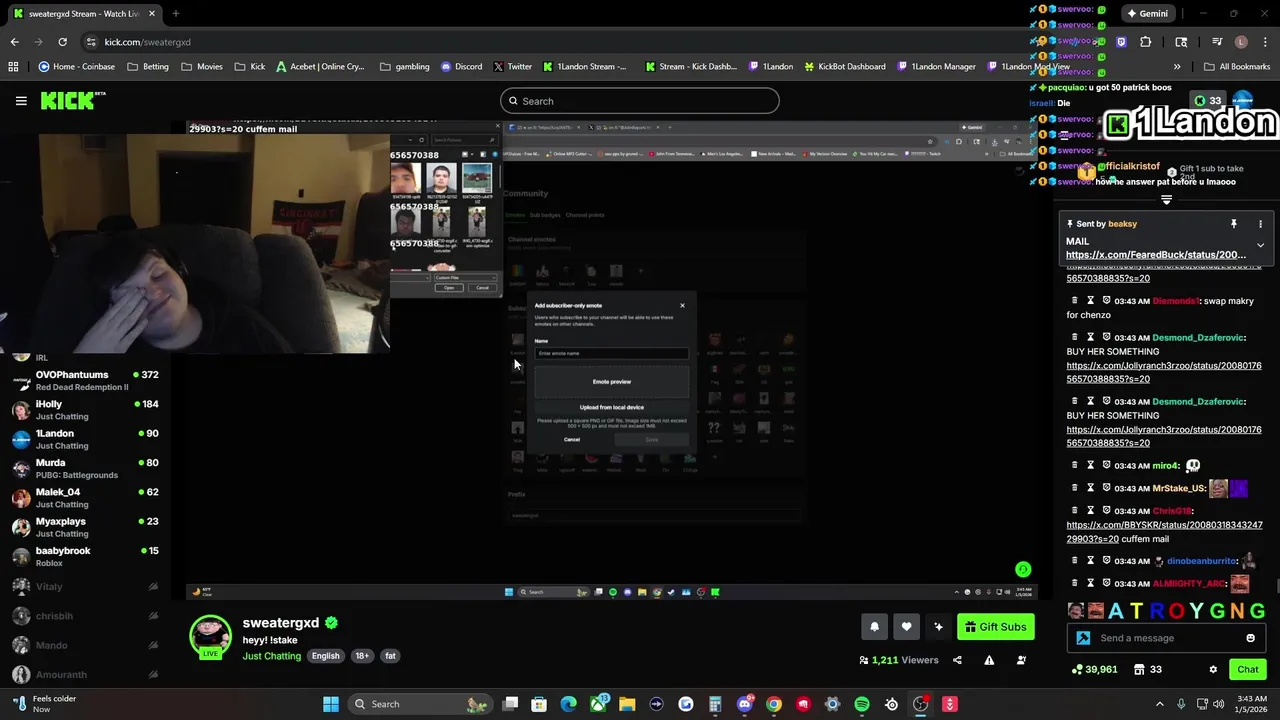Open the browser apps grid

(x=13, y=67)
